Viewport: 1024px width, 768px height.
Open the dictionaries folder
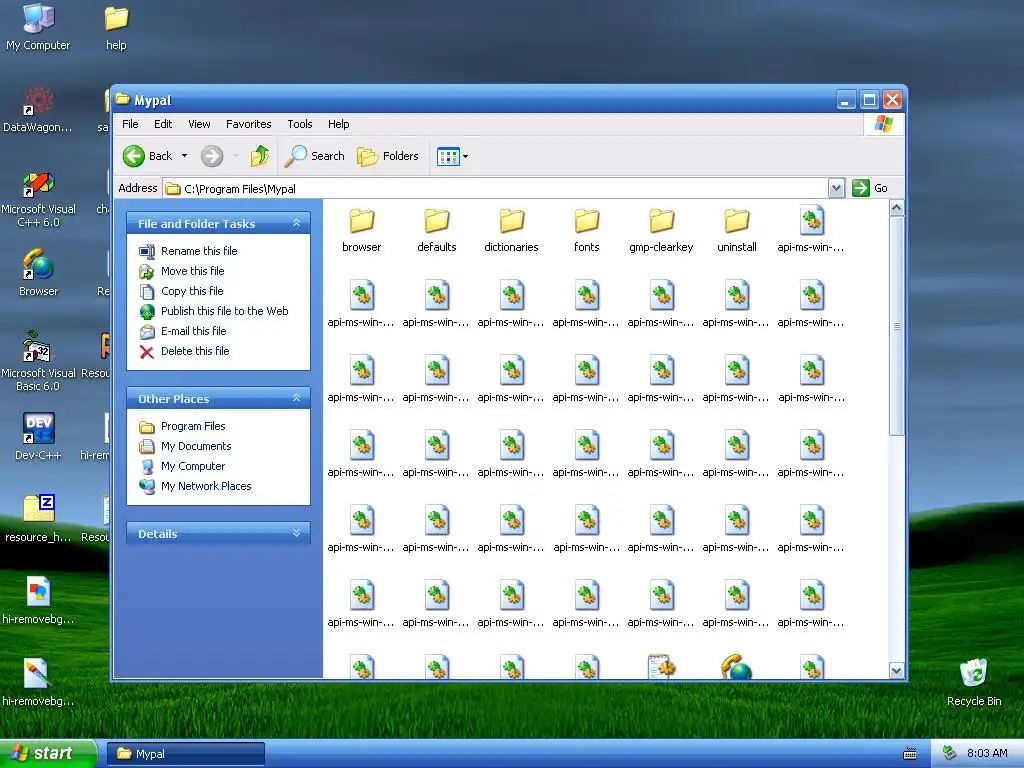pyautogui.click(x=511, y=230)
